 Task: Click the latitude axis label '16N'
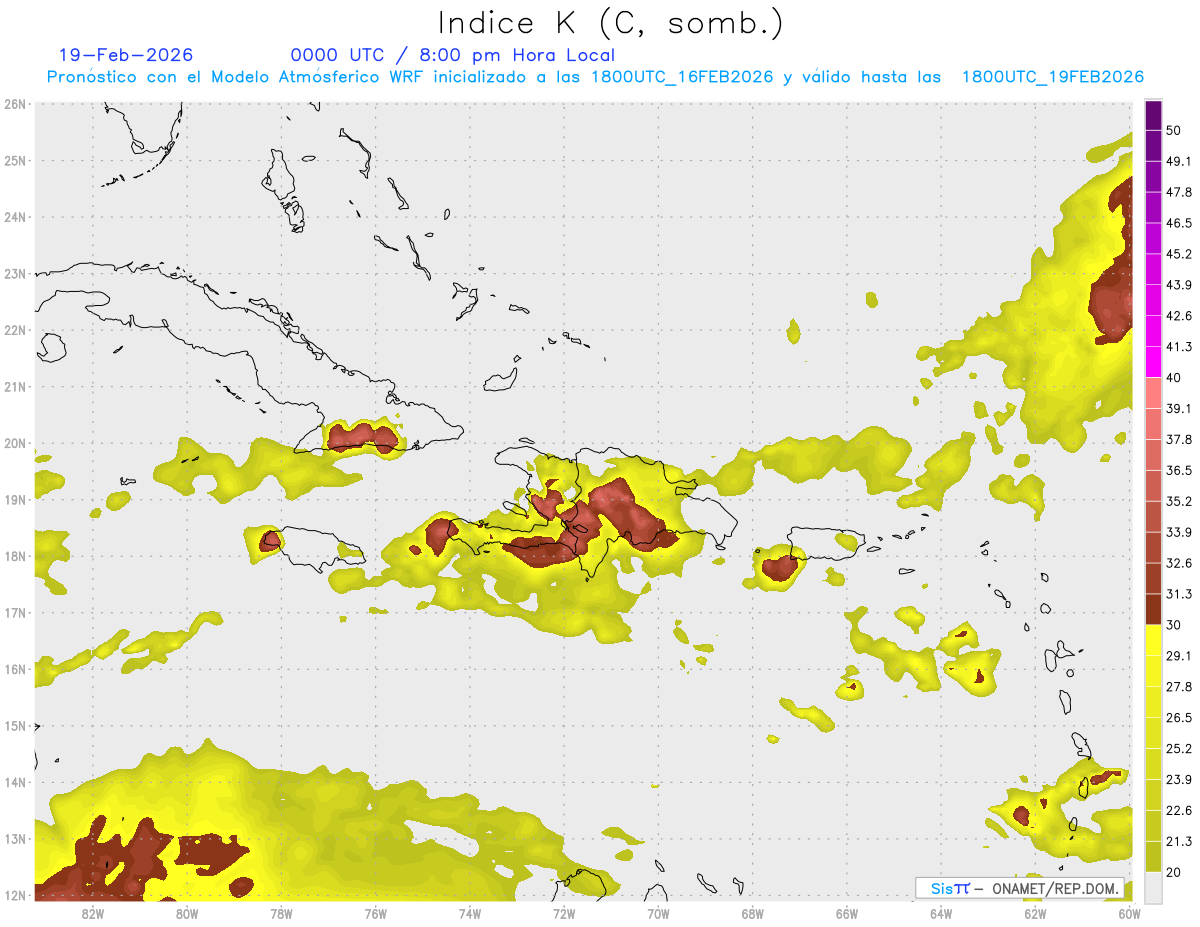pyautogui.click(x=15, y=669)
